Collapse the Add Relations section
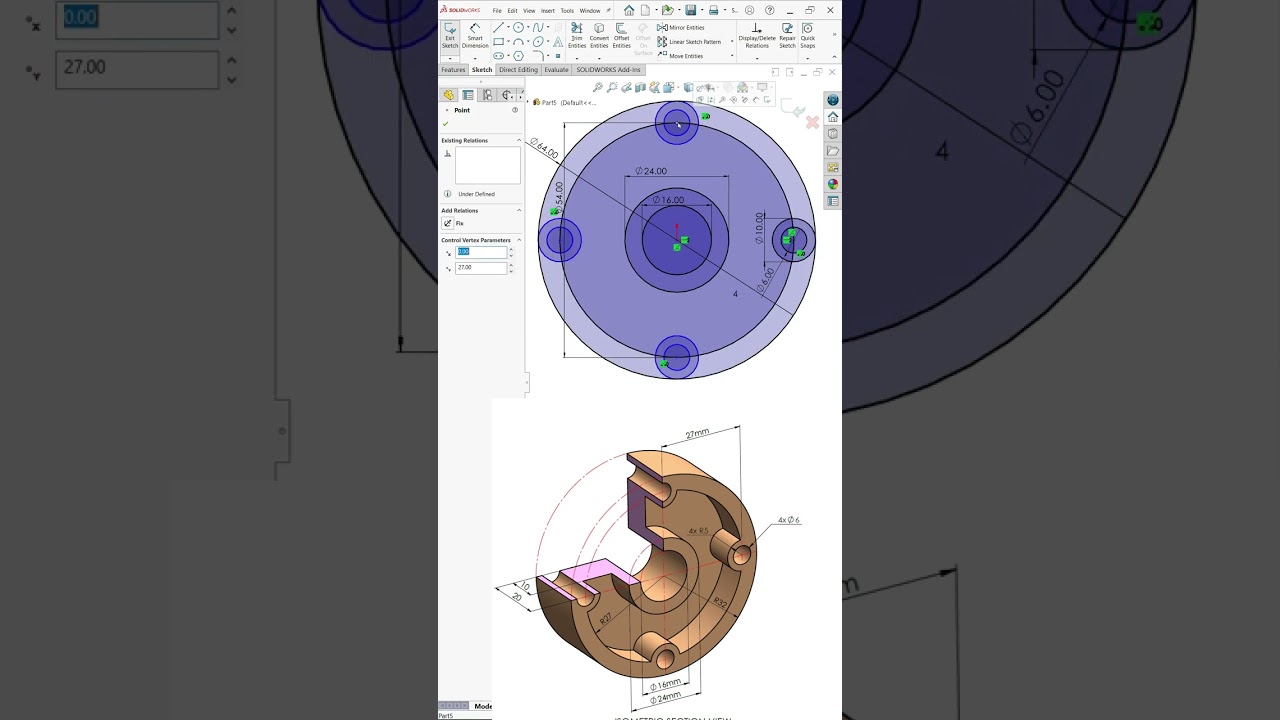The width and height of the screenshot is (1280, 720). pyautogui.click(x=518, y=210)
